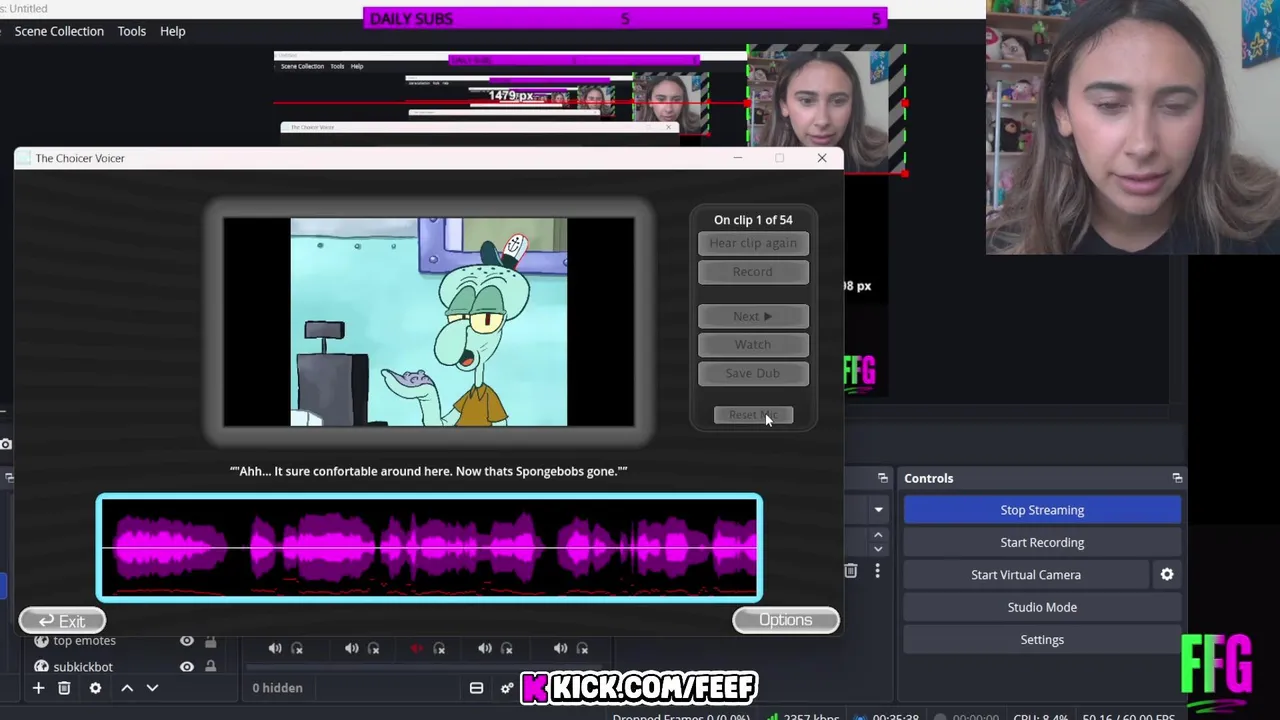Exit The Choicer Voicer

62,621
